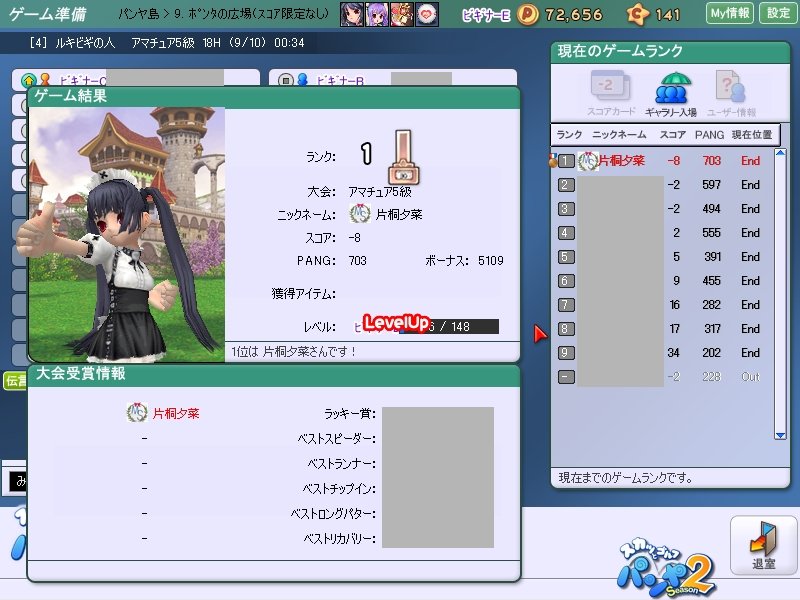Viewport: 800px width, 600px height.
Task: Click the heart mascot portrait in top bar
Action: click(427, 14)
